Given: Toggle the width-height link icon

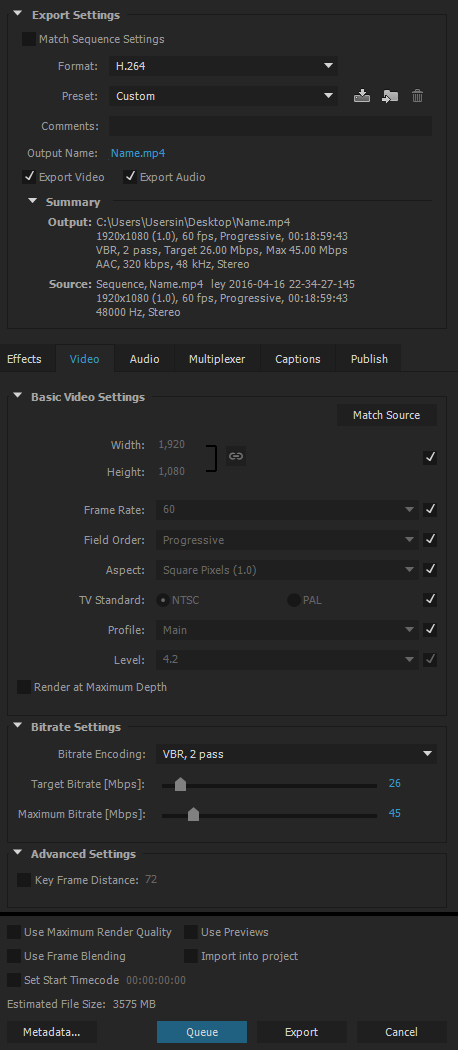Looking at the screenshot, I should (235, 456).
